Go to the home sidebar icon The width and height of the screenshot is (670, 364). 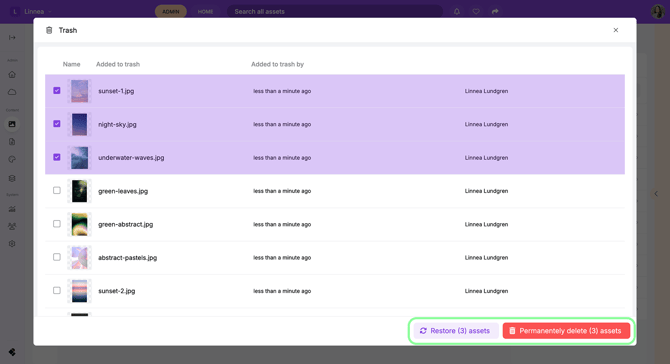[12, 74]
